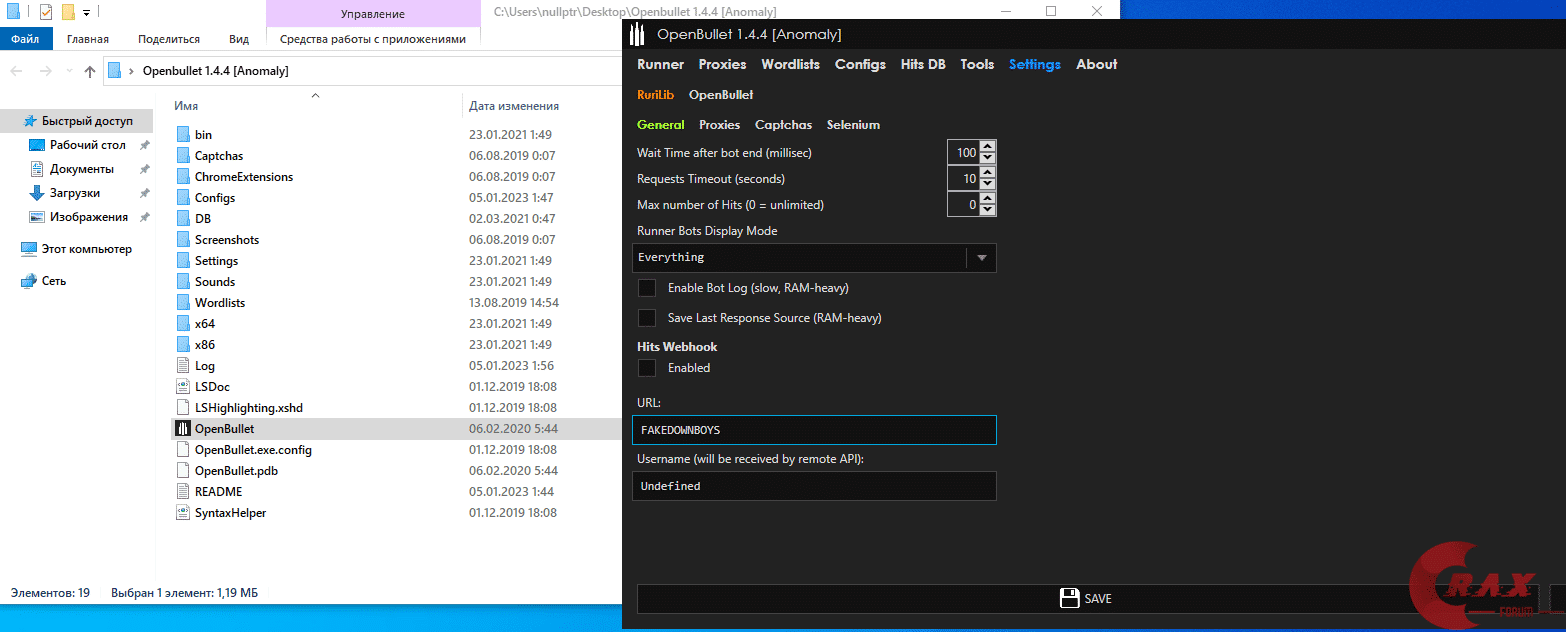Click the README file icon

point(183,491)
